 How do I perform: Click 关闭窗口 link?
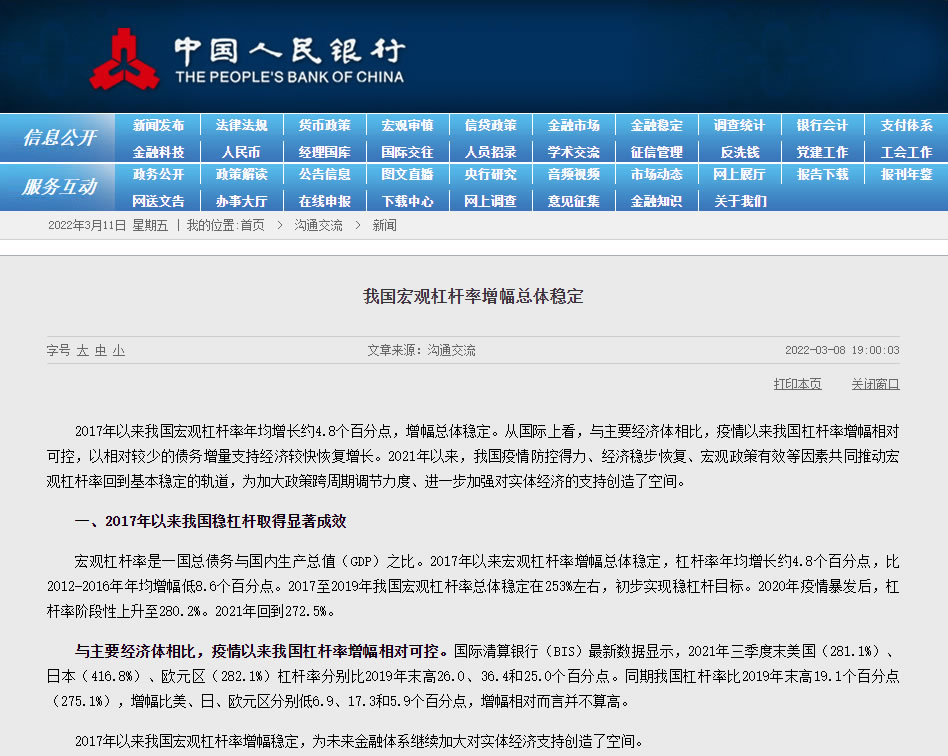pyautogui.click(x=875, y=384)
